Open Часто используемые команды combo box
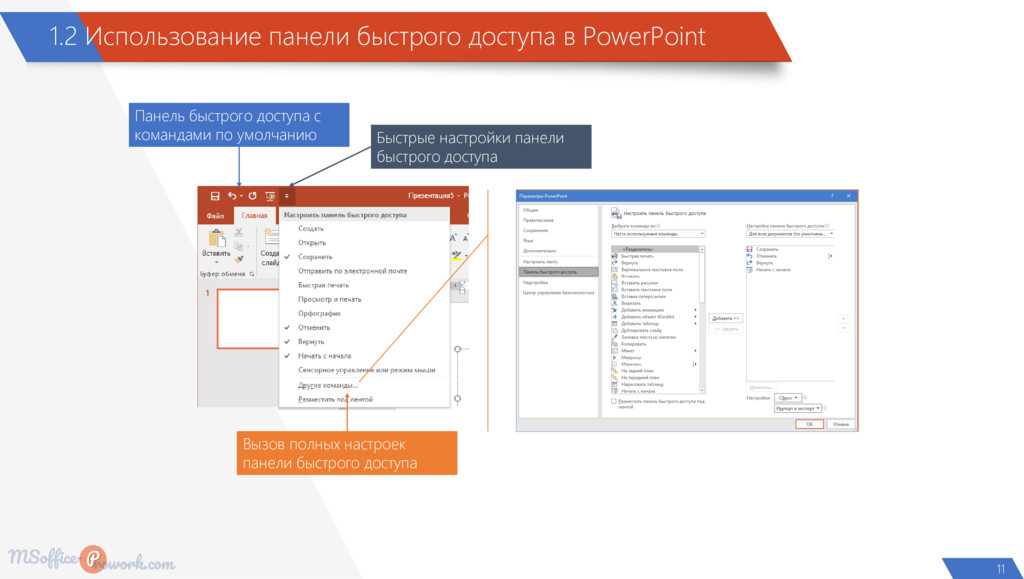Screen dimensions: 1024x579 coord(658,234)
